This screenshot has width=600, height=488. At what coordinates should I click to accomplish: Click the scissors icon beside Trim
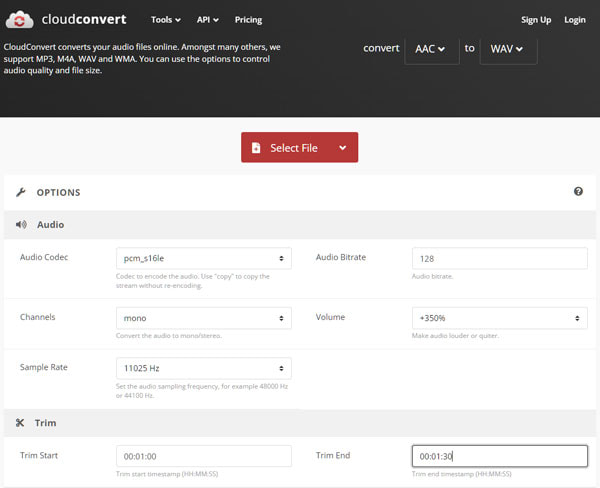click(x=21, y=424)
